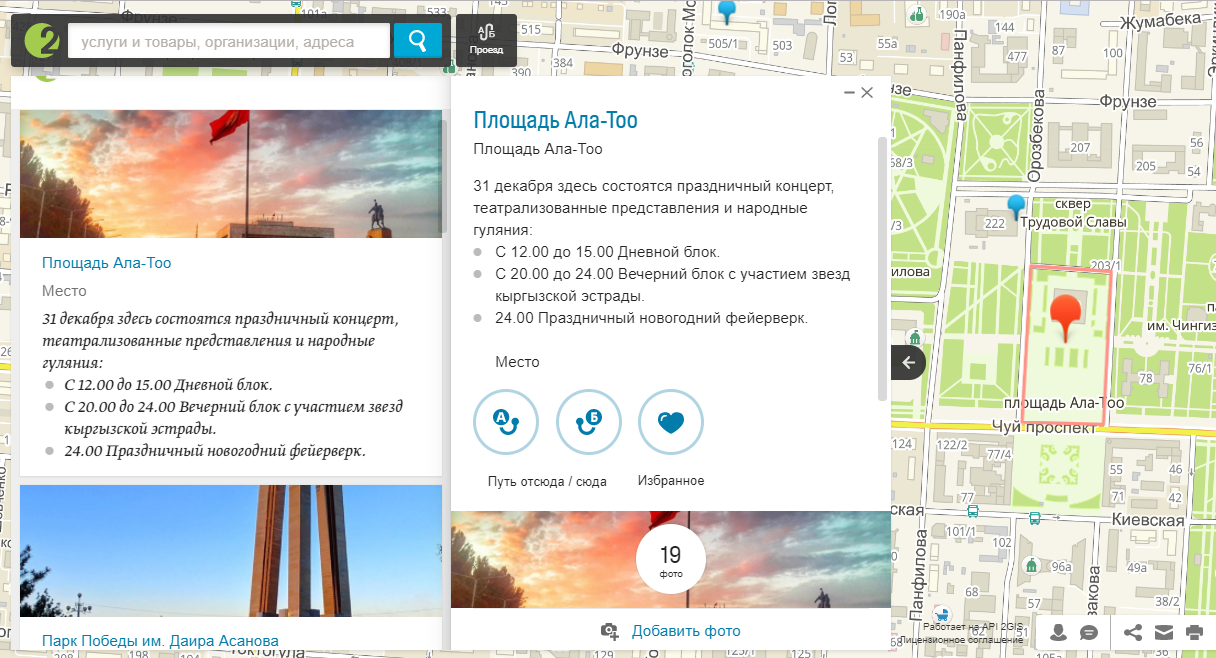Click the Парк Победы monument photo
Screen dimensions: 1216x658
[x=231, y=551]
